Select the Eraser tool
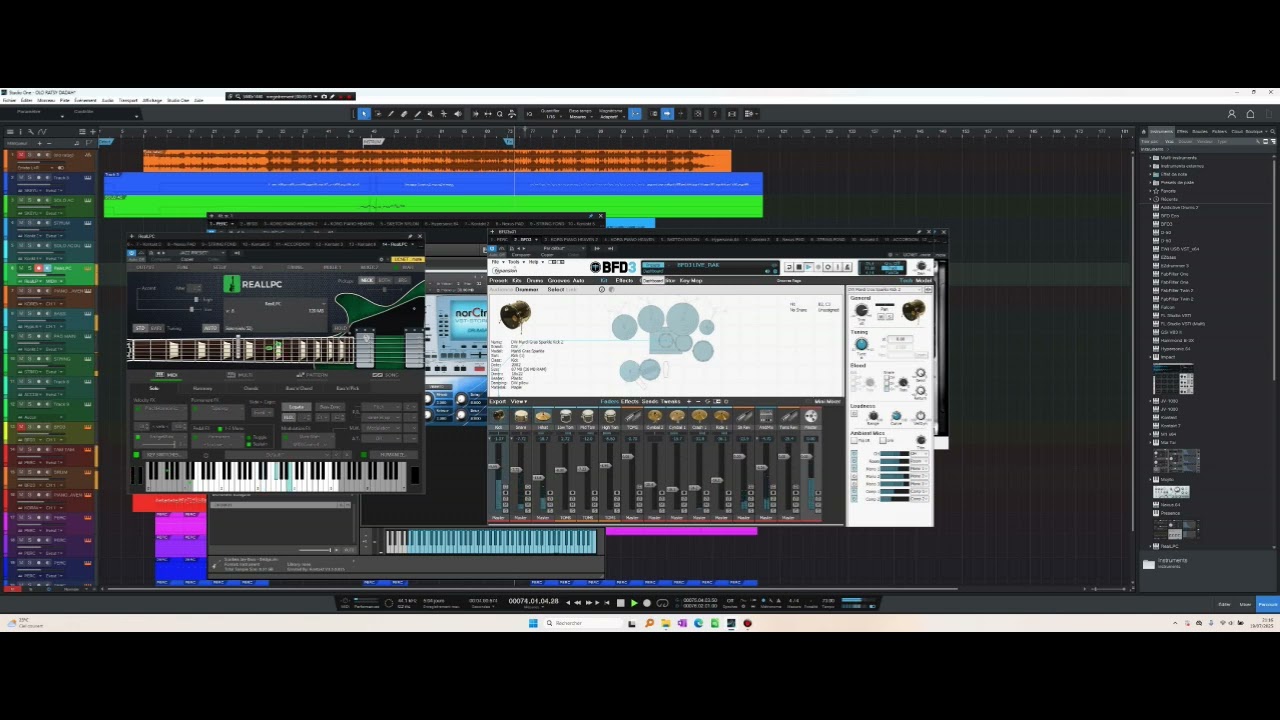Viewport: 1280px width, 720px height. (x=404, y=114)
